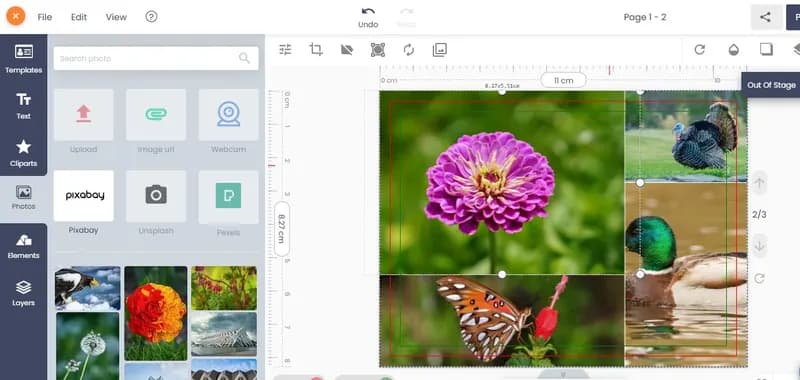Click the Undo button
Image resolution: width=800 pixels, height=380 pixels.
(368, 17)
